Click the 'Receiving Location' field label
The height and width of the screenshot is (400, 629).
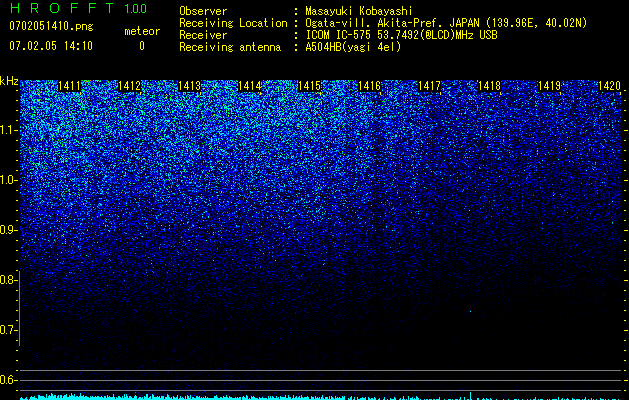pyautogui.click(x=233, y=23)
